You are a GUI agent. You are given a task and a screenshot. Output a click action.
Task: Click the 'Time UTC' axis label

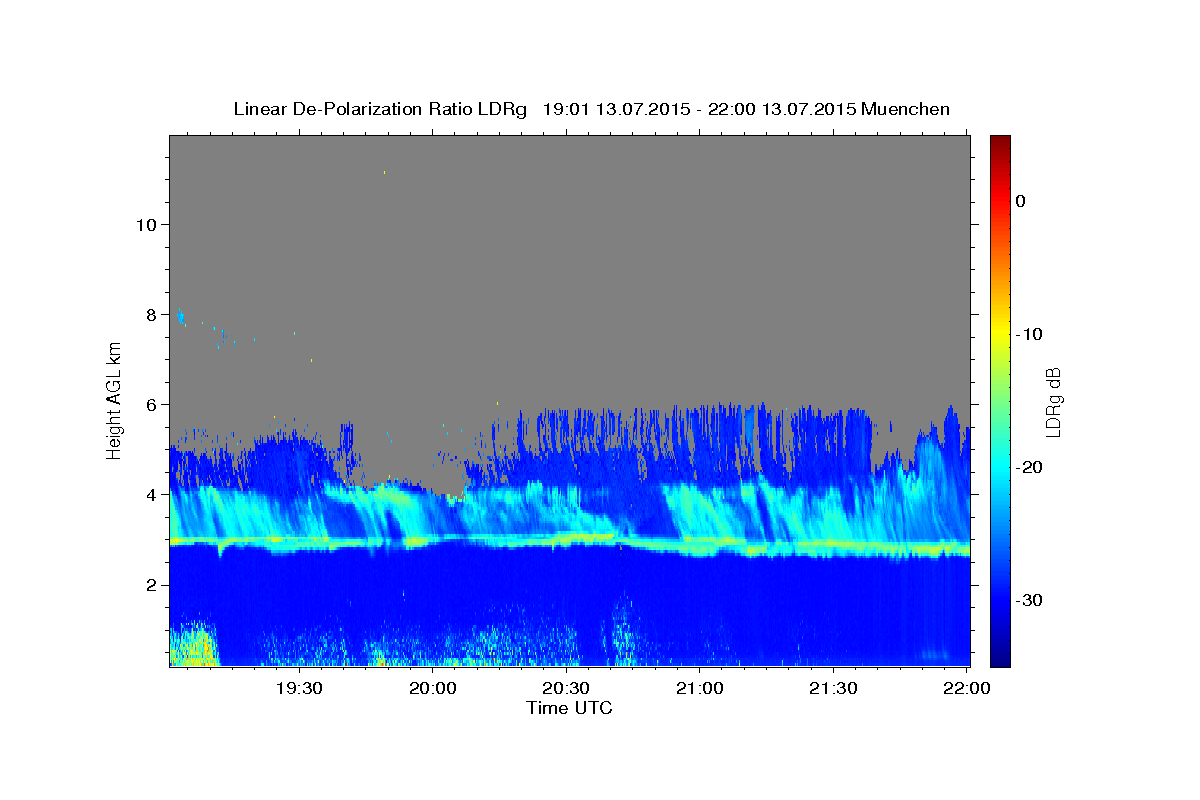[569, 708]
